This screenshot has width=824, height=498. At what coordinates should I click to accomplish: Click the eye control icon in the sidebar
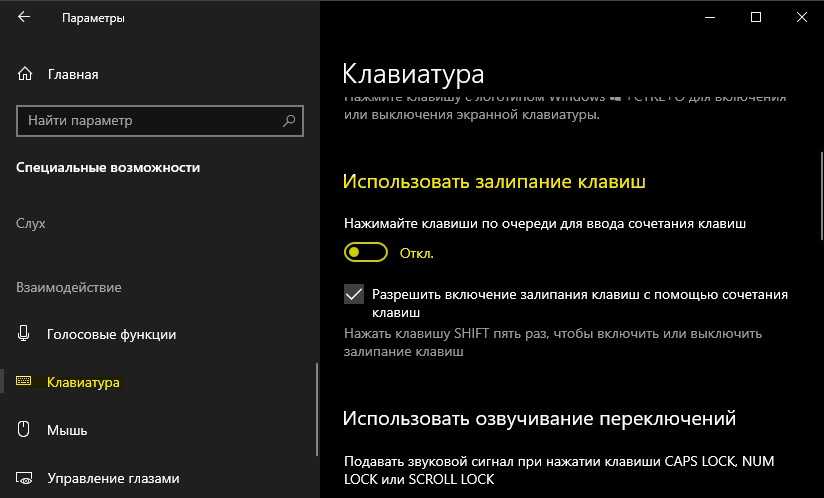point(25,478)
